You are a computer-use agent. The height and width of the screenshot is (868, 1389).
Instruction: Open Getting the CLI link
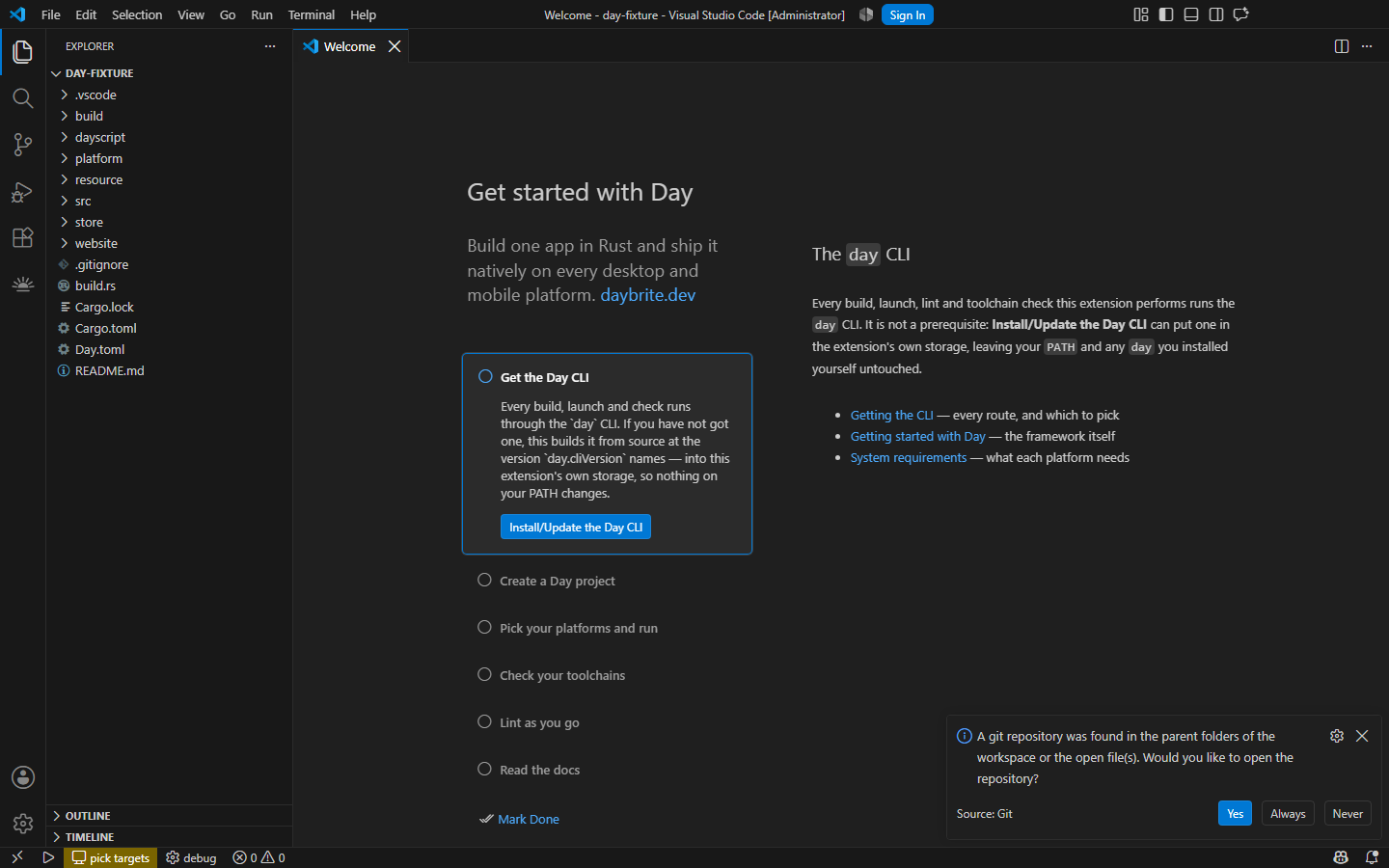pyautogui.click(x=892, y=415)
